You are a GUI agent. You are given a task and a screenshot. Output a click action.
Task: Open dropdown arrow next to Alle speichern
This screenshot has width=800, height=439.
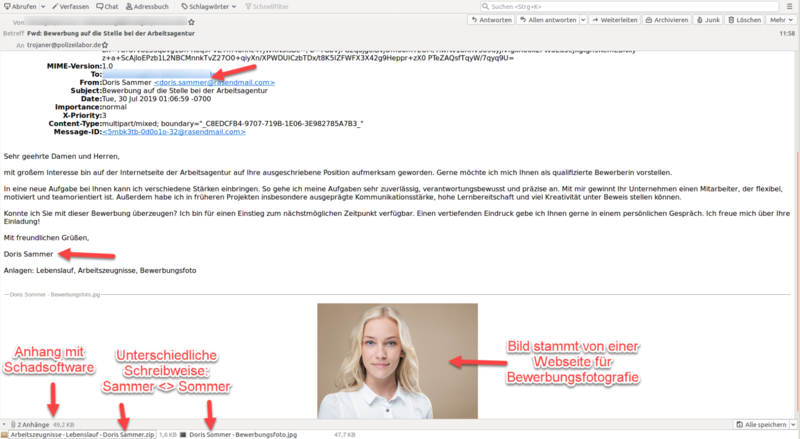(793, 425)
